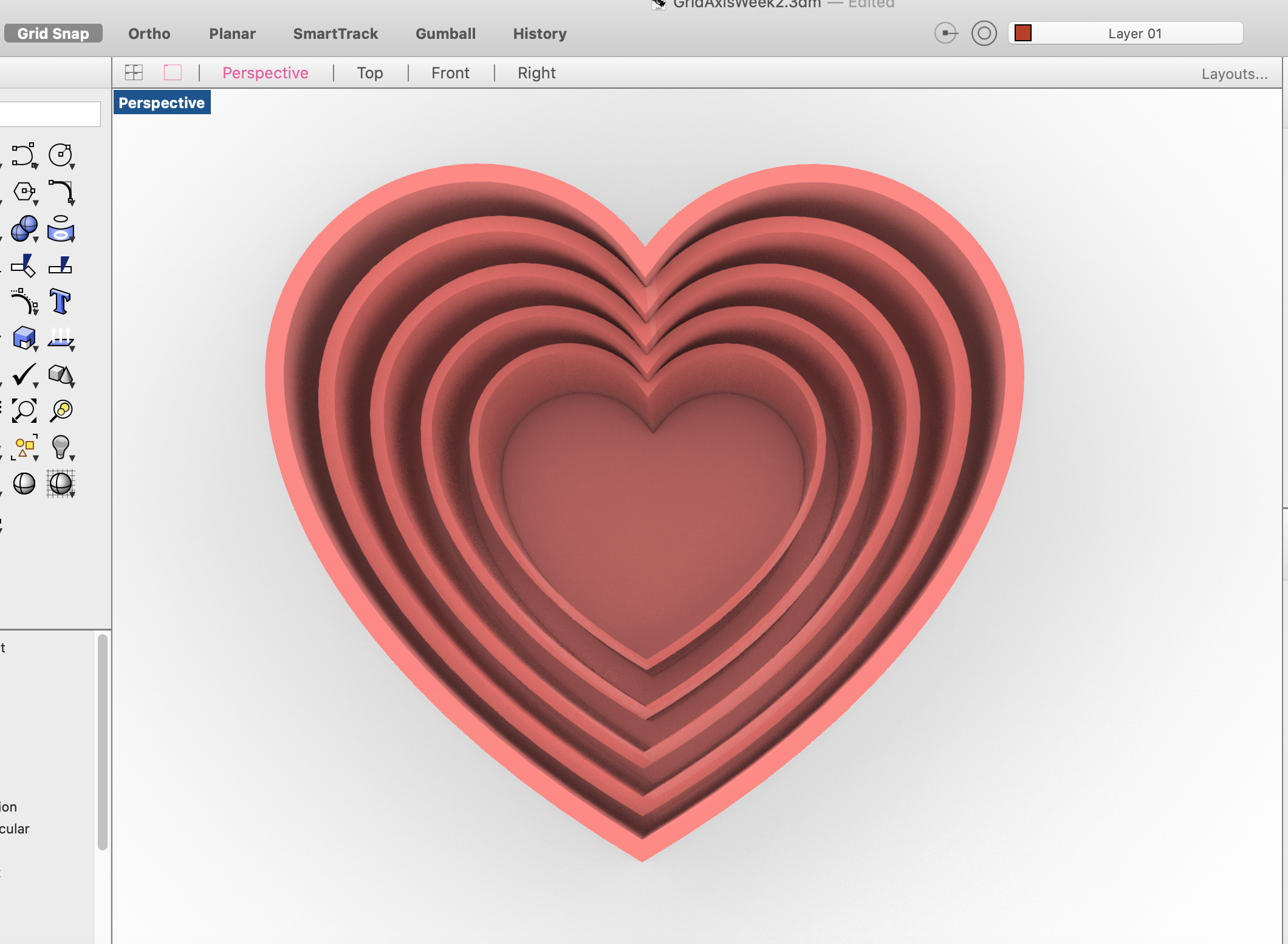
Task: Select the Text Object tool
Action: click(x=60, y=301)
